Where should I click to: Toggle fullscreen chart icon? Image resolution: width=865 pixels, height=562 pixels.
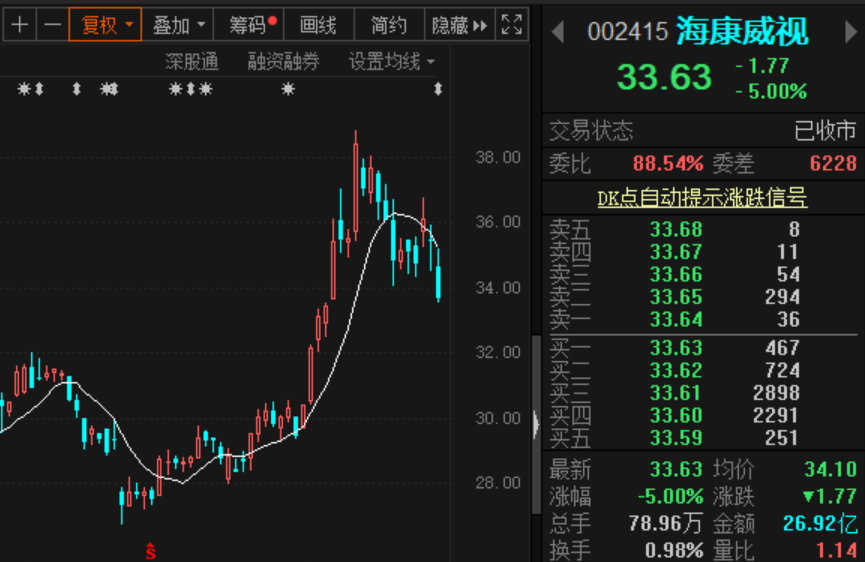tap(511, 25)
